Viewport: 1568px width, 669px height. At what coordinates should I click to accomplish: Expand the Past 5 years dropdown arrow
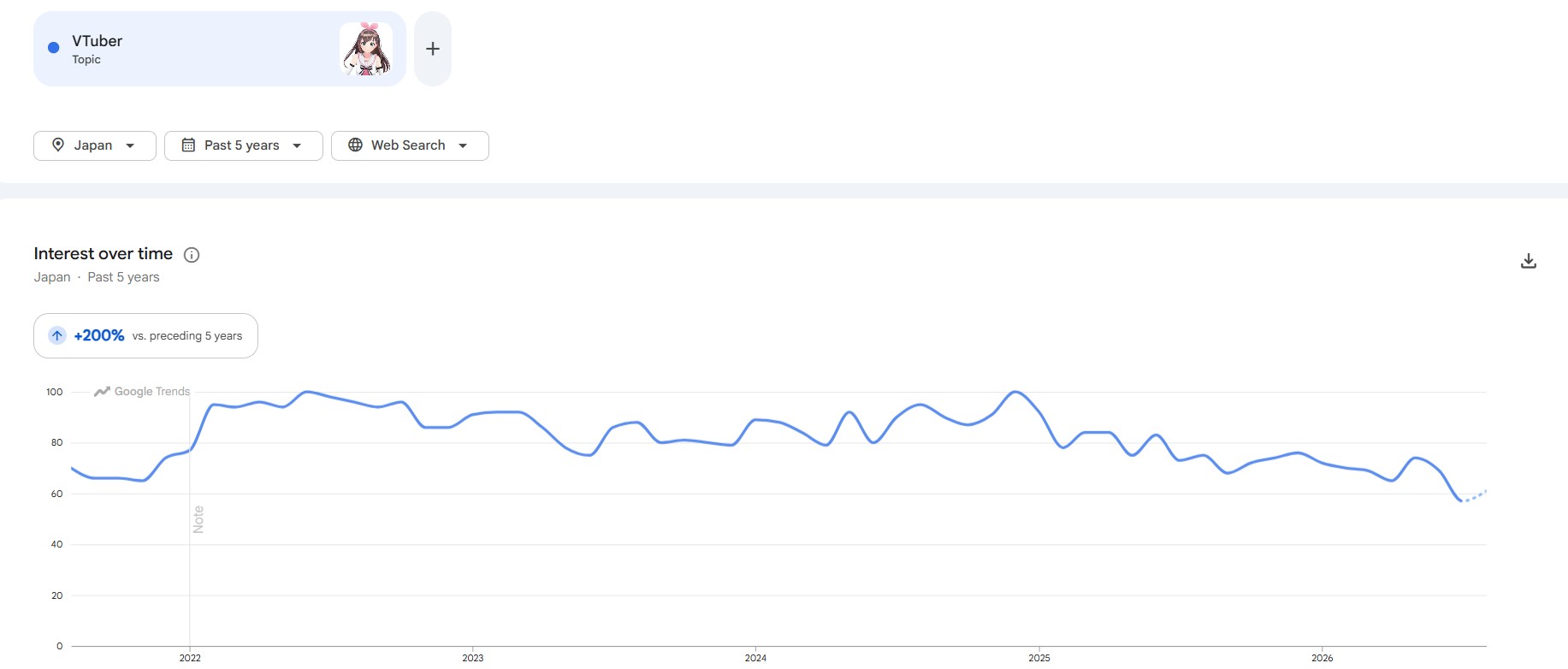(x=297, y=145)
